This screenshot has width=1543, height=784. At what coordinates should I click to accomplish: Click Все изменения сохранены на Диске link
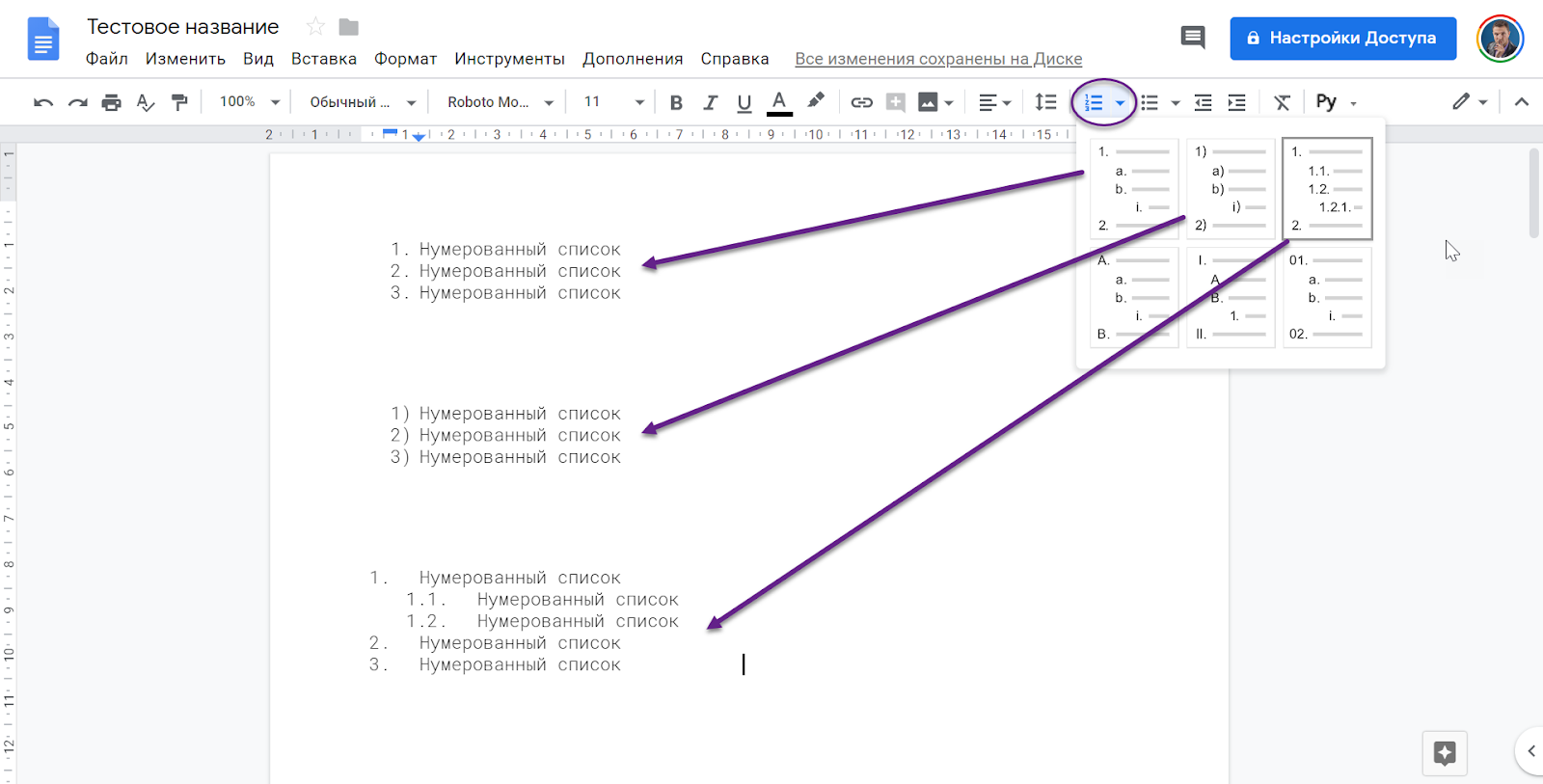point(938,59)
